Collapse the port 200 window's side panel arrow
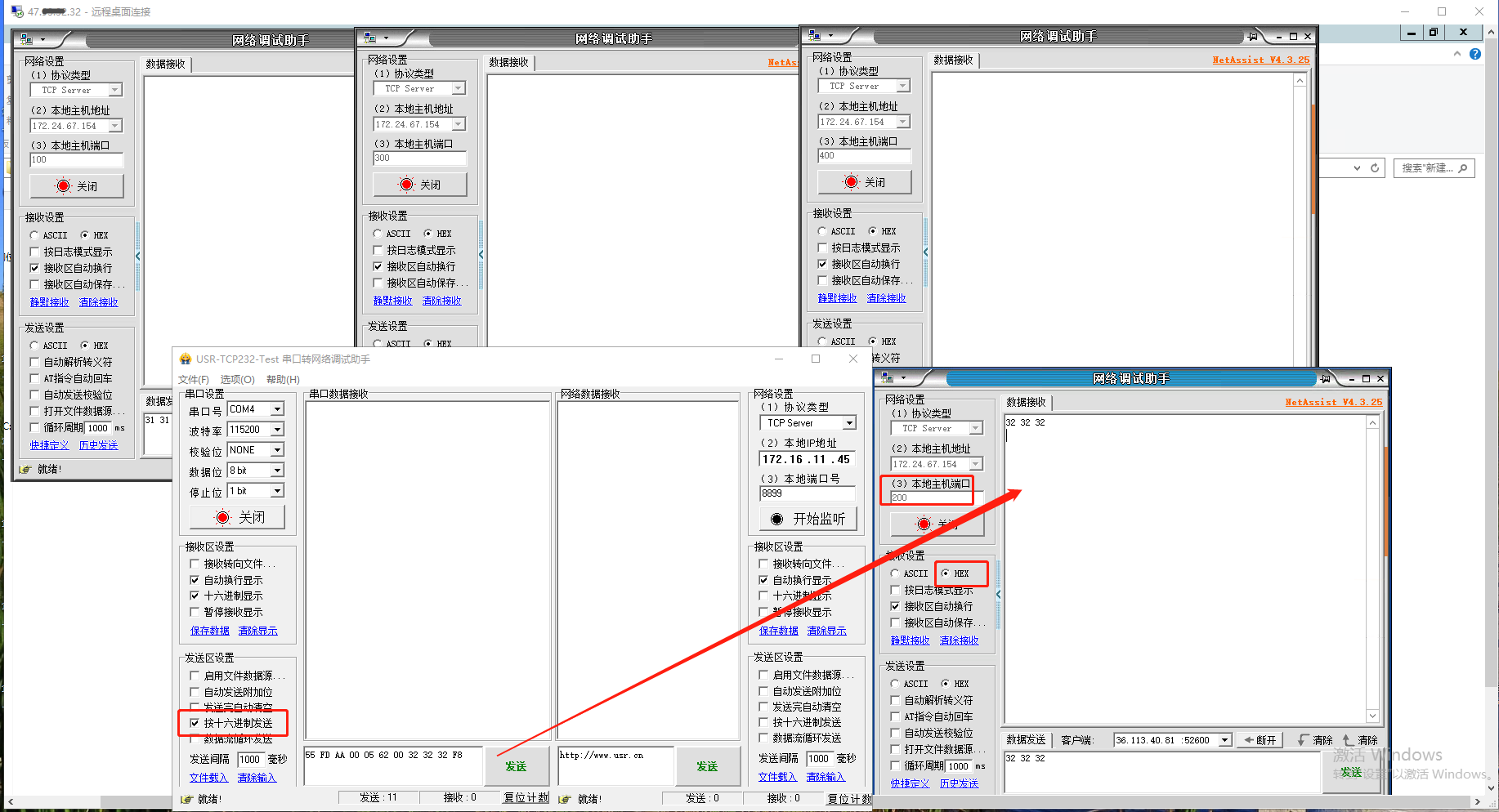The height and width of the screenshot is (812, 1499). click(998, 595)
